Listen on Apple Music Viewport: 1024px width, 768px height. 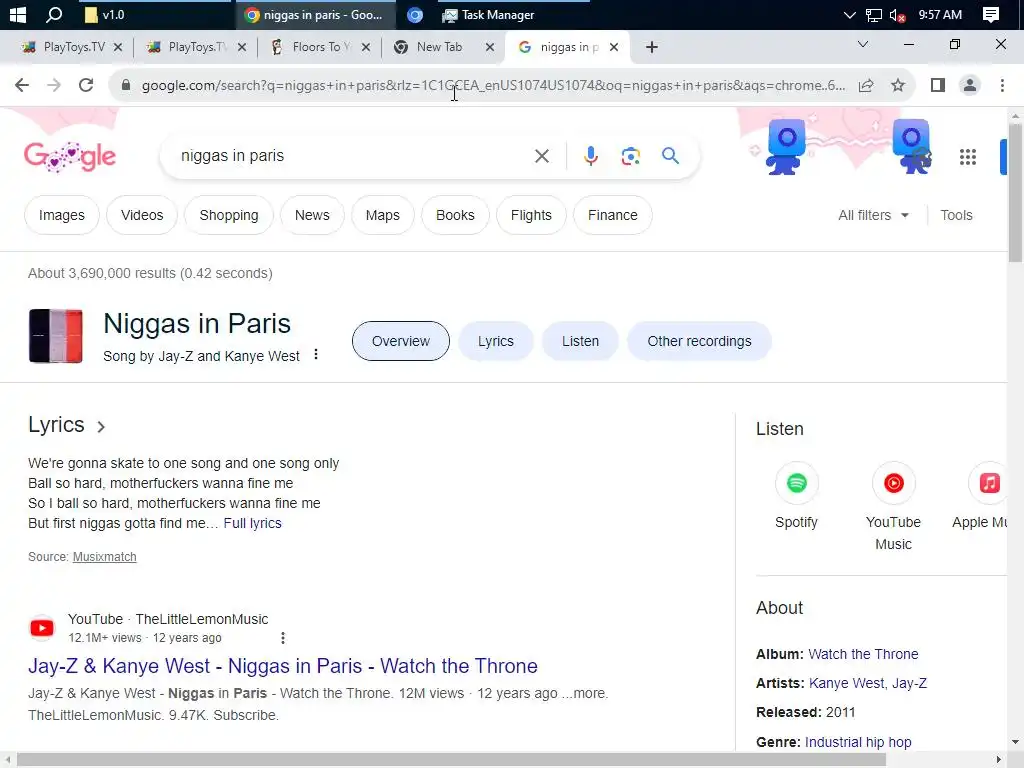[982, 495]
